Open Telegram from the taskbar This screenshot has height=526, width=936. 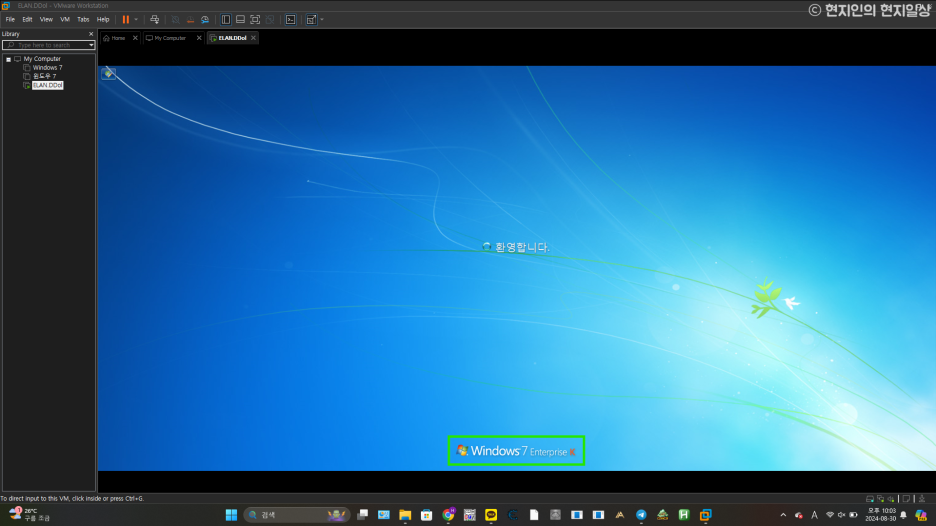(641, 515)
